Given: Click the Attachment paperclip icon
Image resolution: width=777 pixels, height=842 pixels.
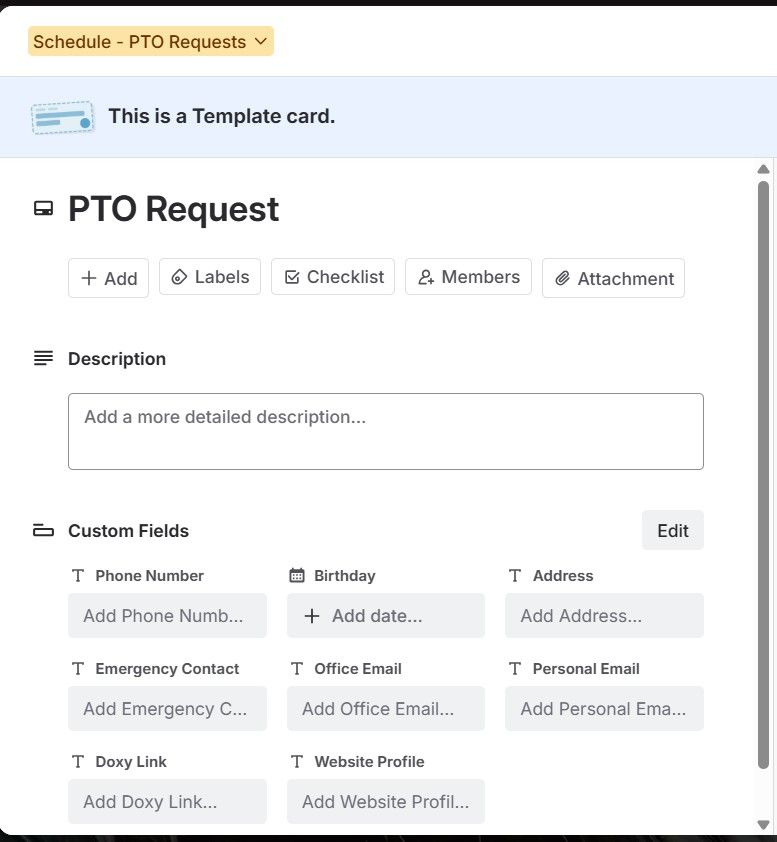Looking at the screenshot, I should click(563, 278).
